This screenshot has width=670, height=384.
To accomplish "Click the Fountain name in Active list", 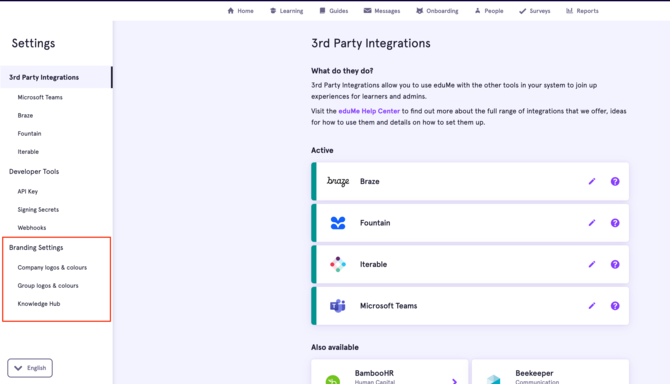I will pyautogui.click(x=375, y=223).
